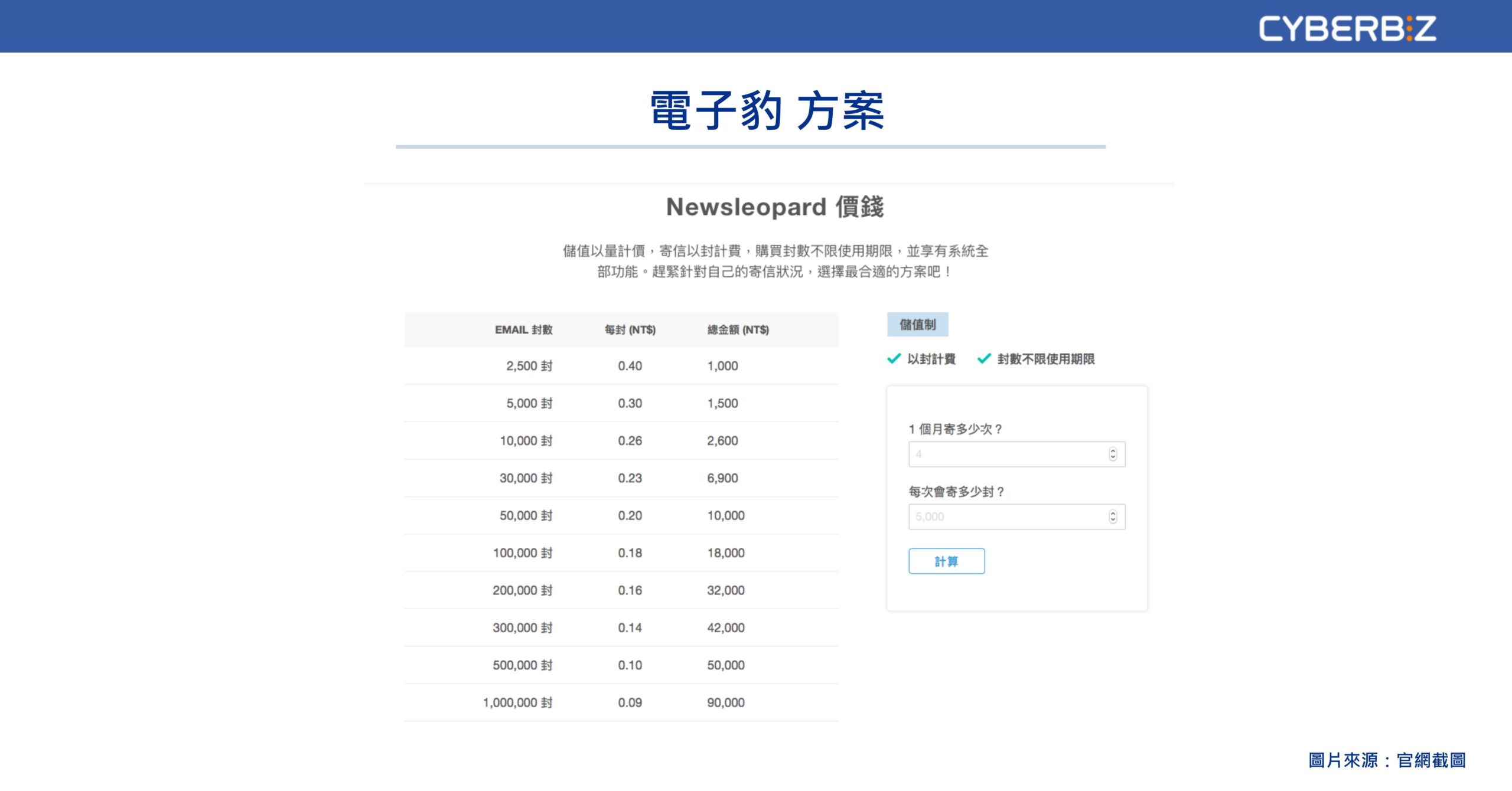Screen dimensions: 1512x791
Task: Click the 0.16 per-email price
Action: click(630, 590)
